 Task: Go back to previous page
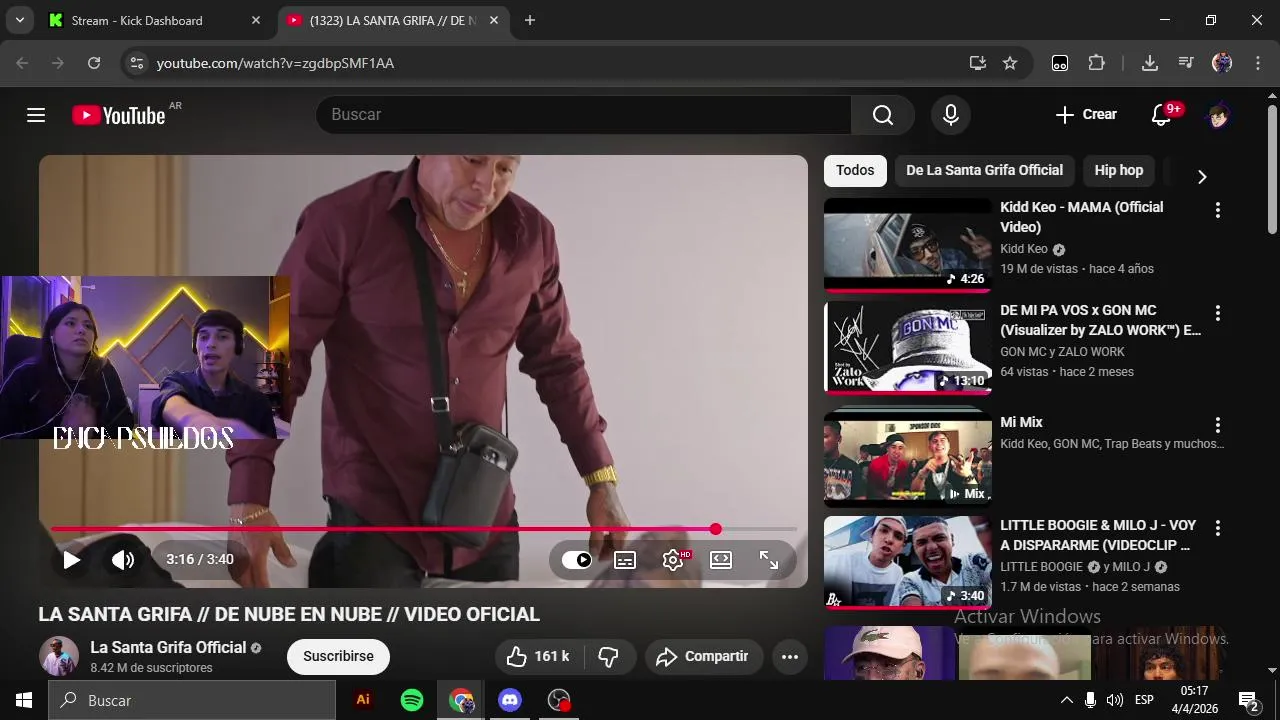click(22, 63)
